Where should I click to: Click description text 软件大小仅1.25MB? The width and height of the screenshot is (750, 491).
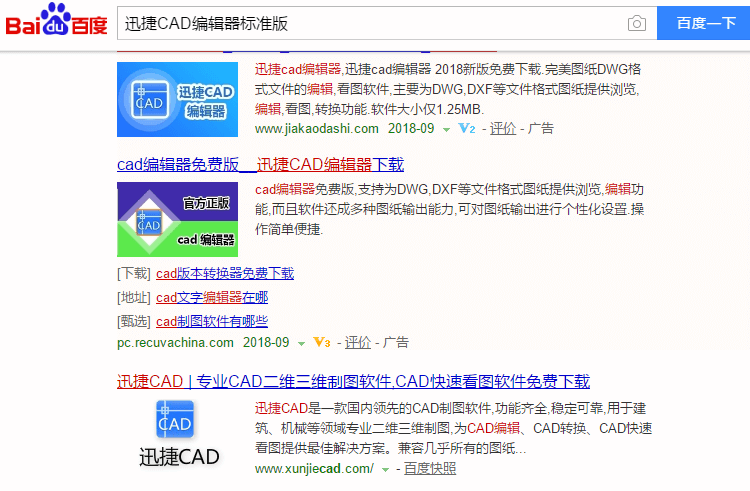428,109
